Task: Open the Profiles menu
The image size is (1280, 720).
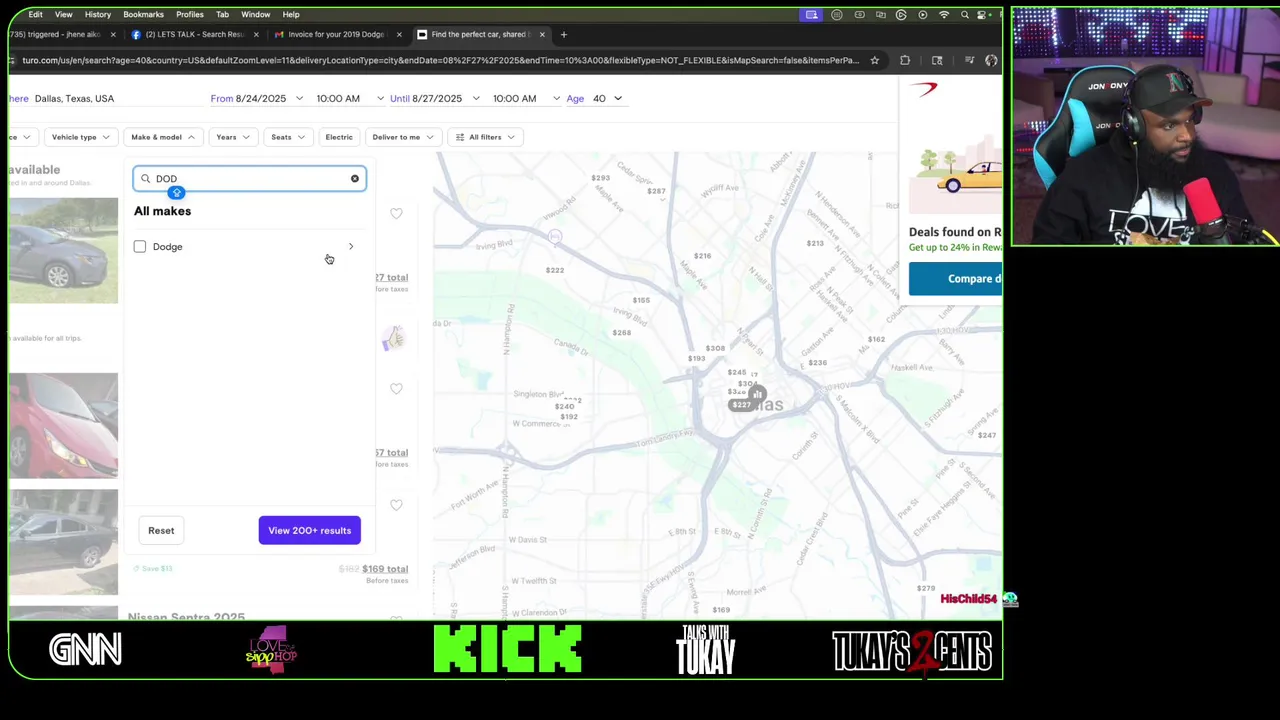Action: (190, 14)
